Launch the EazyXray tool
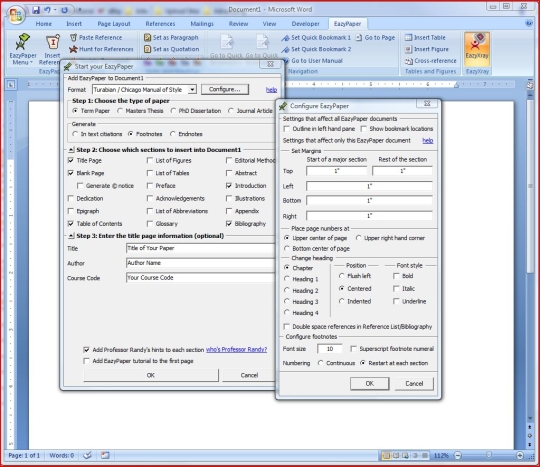The width and height of the screenshot is (540, 467). 477,49
